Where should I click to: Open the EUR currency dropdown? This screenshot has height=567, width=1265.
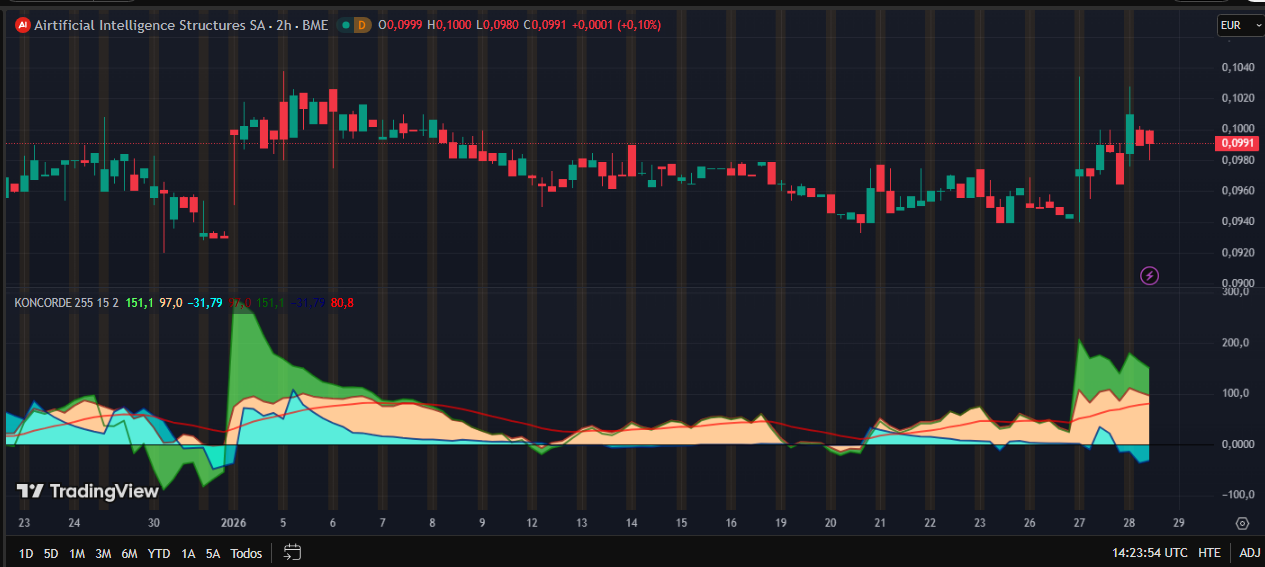(1241, 25)
